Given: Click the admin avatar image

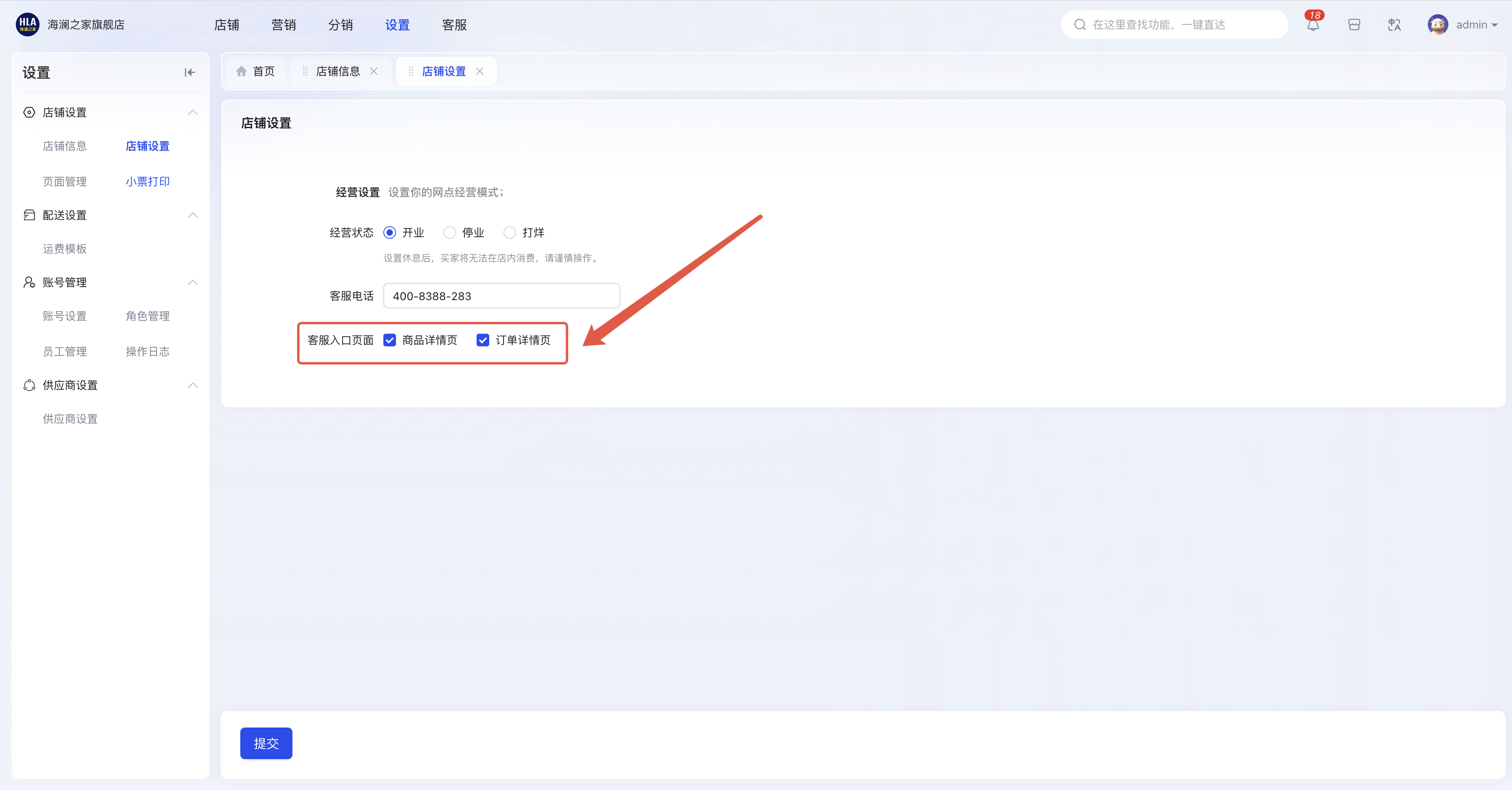Looking at the screenshot, I should 1437,25.
